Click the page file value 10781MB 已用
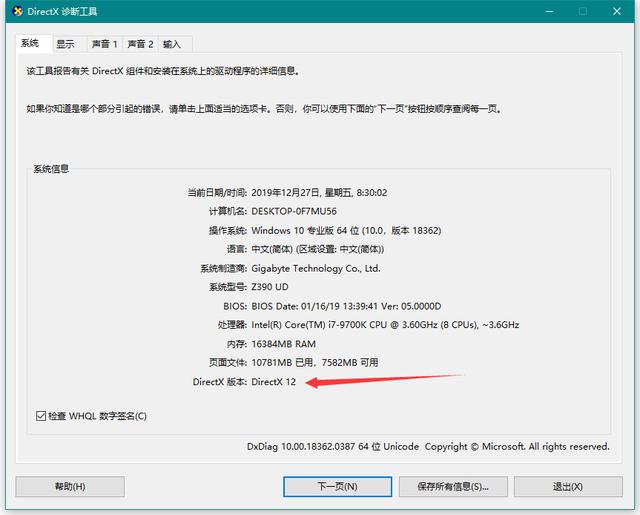 click(x=315, y=362)
